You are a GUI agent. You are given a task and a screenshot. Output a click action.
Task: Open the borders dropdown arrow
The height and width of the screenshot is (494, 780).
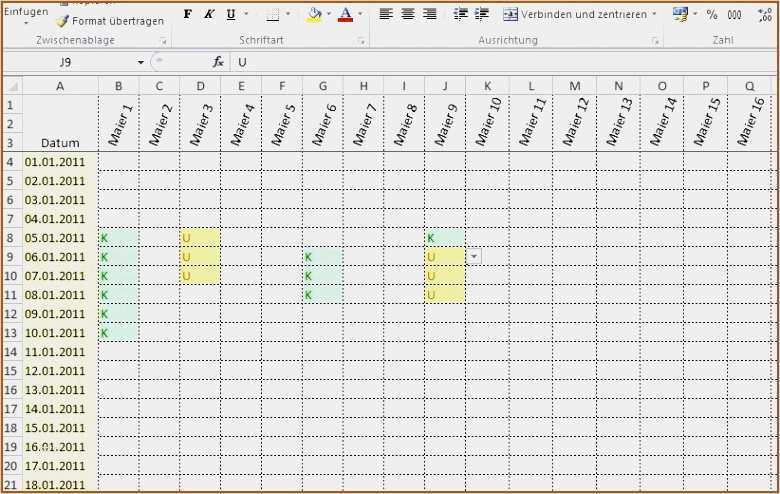[x=289, y=14]
